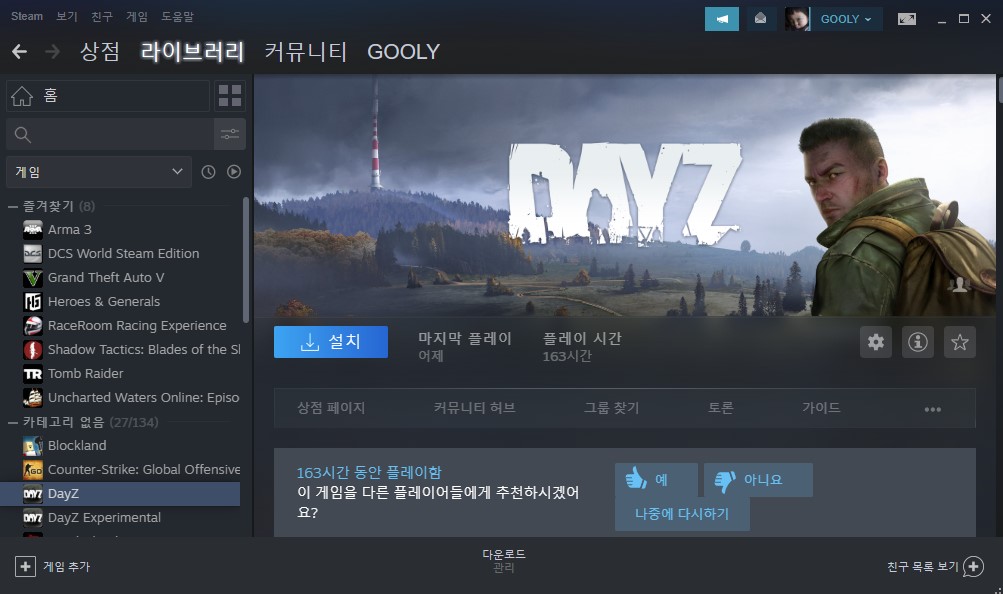The height and width of the screenshot is (594, 1003).
Task: Open the 친구 menu
Action: [x=102, y=16]
